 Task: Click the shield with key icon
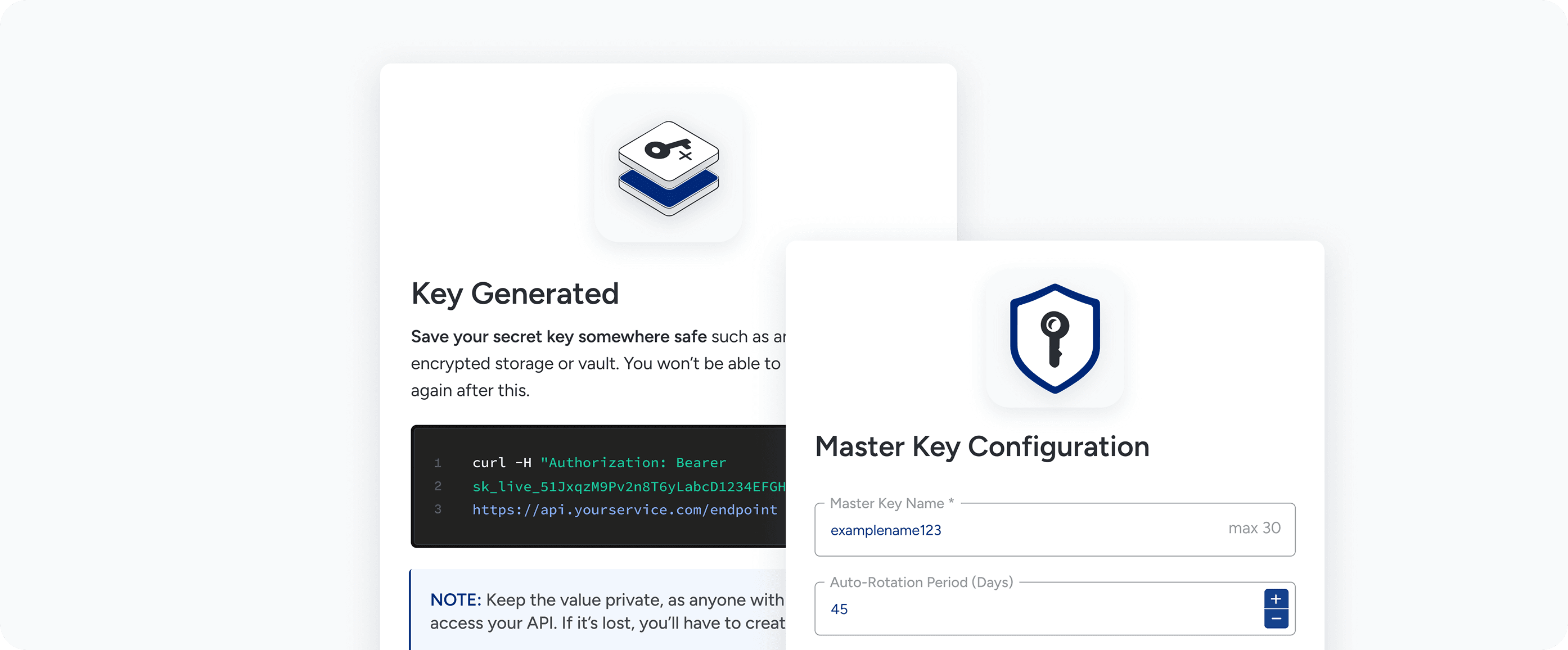pyautogui.click(x=1055, y=338)
